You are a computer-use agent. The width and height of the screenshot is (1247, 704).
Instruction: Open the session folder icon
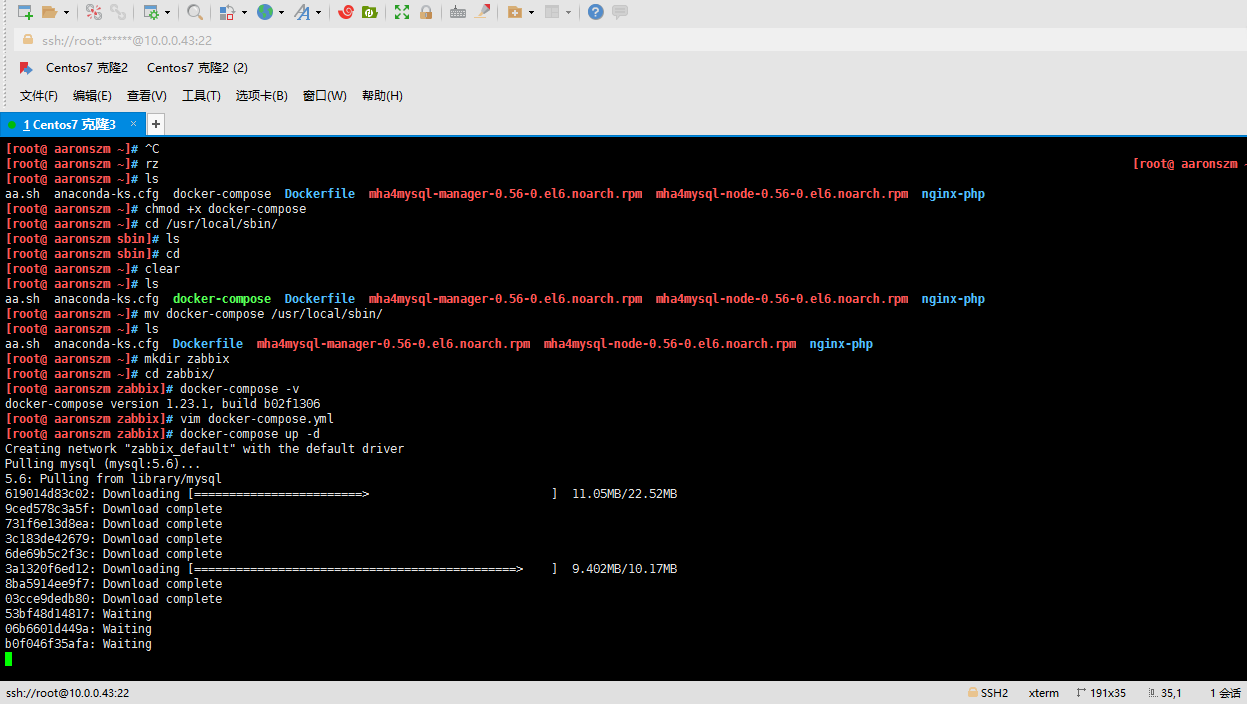49,12
